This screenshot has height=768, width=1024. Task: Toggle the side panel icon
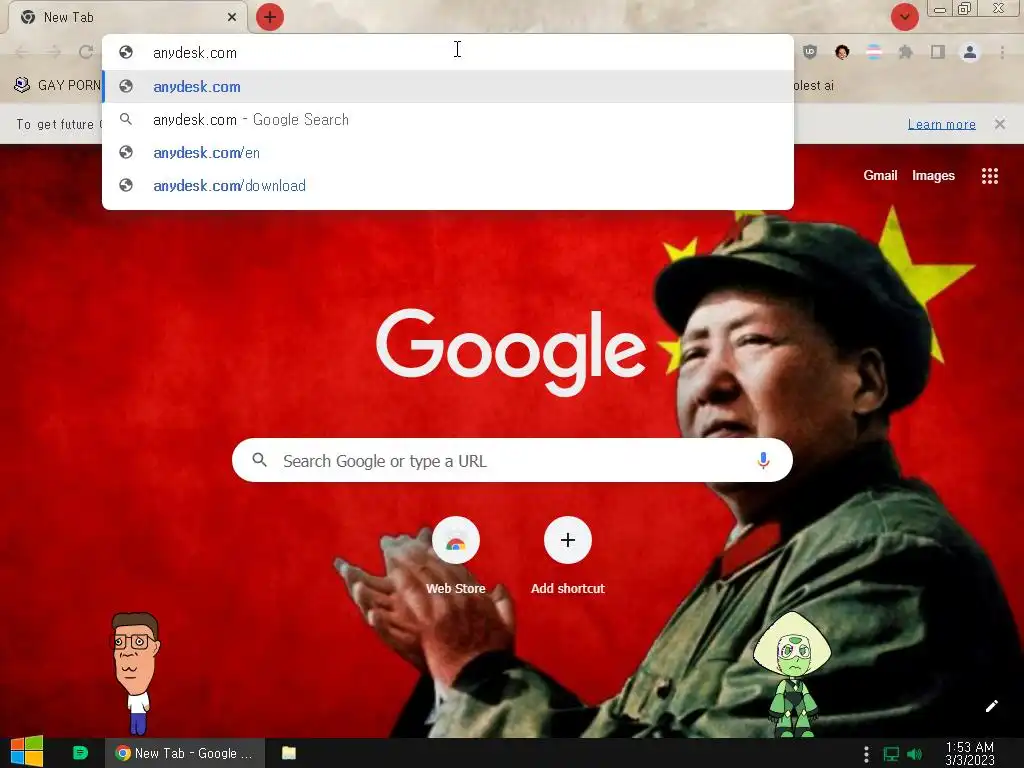(938, 52)
